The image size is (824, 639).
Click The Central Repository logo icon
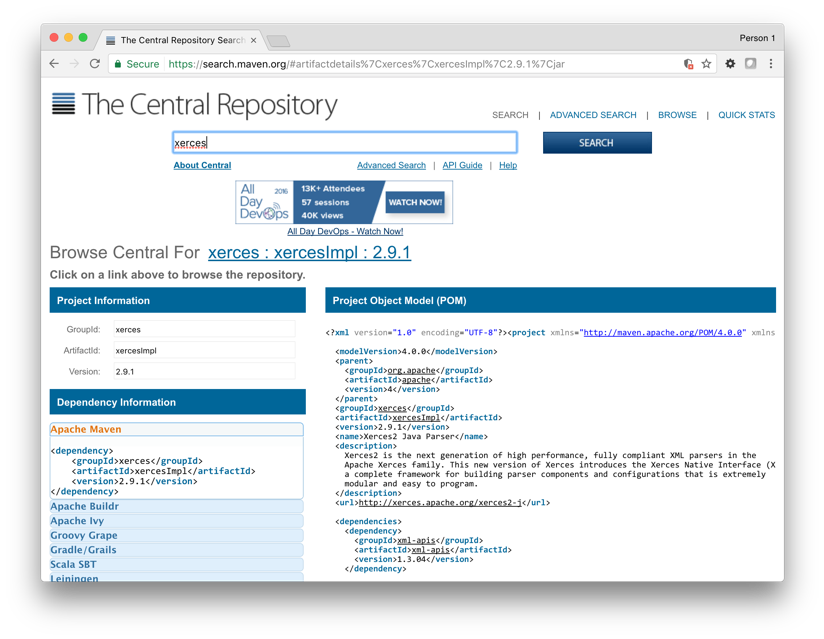pyautogui.click(x=63, y=104)
